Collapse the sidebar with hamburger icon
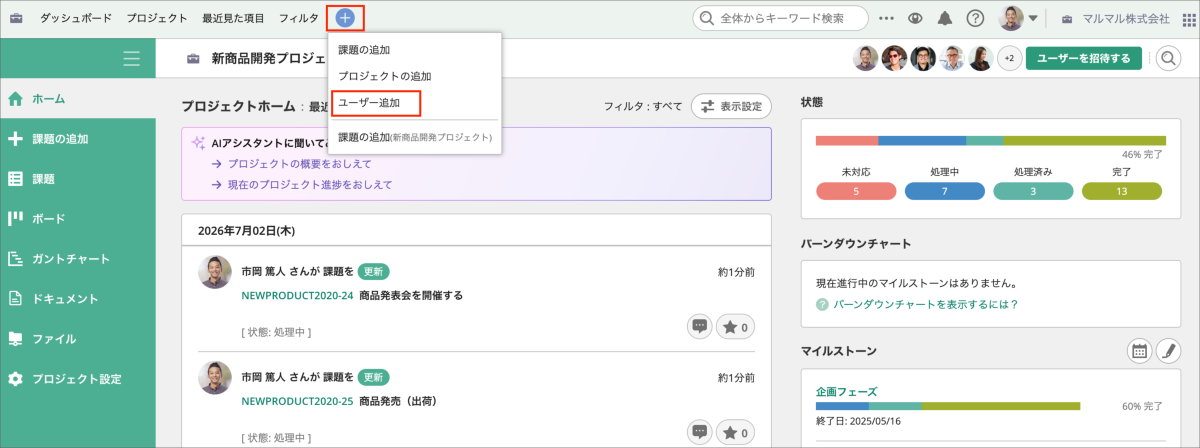The height and width of the screenshot is (448, 1200). coord(132,59)
